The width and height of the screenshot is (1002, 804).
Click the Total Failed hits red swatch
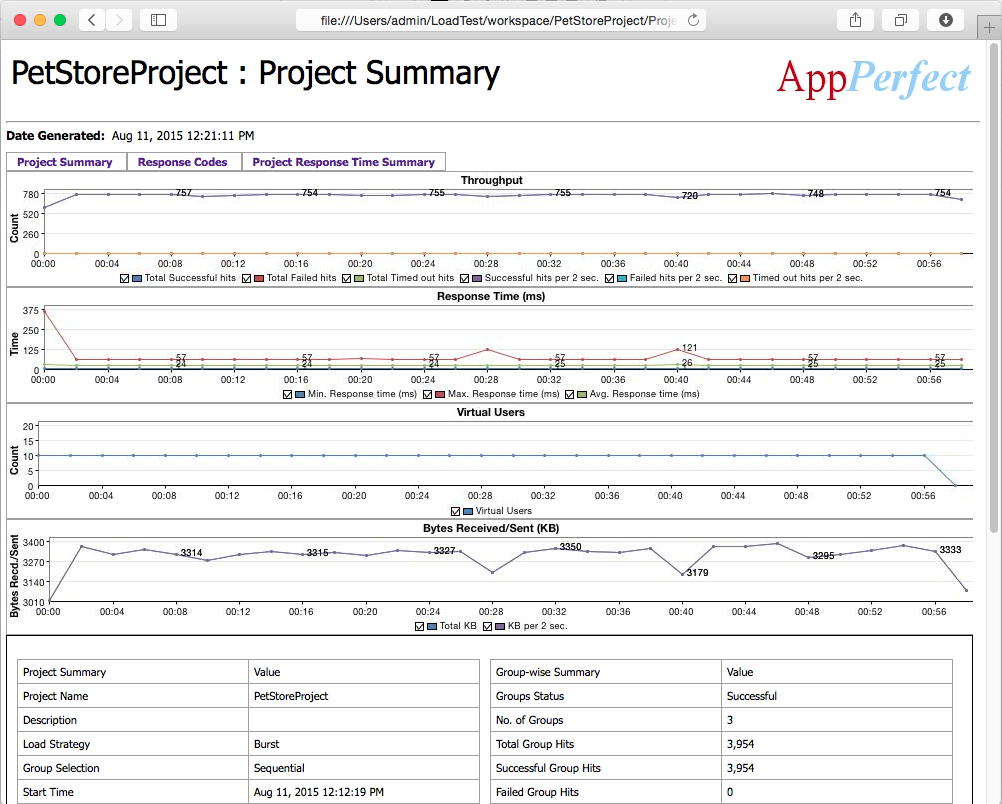tap(259, 279)
